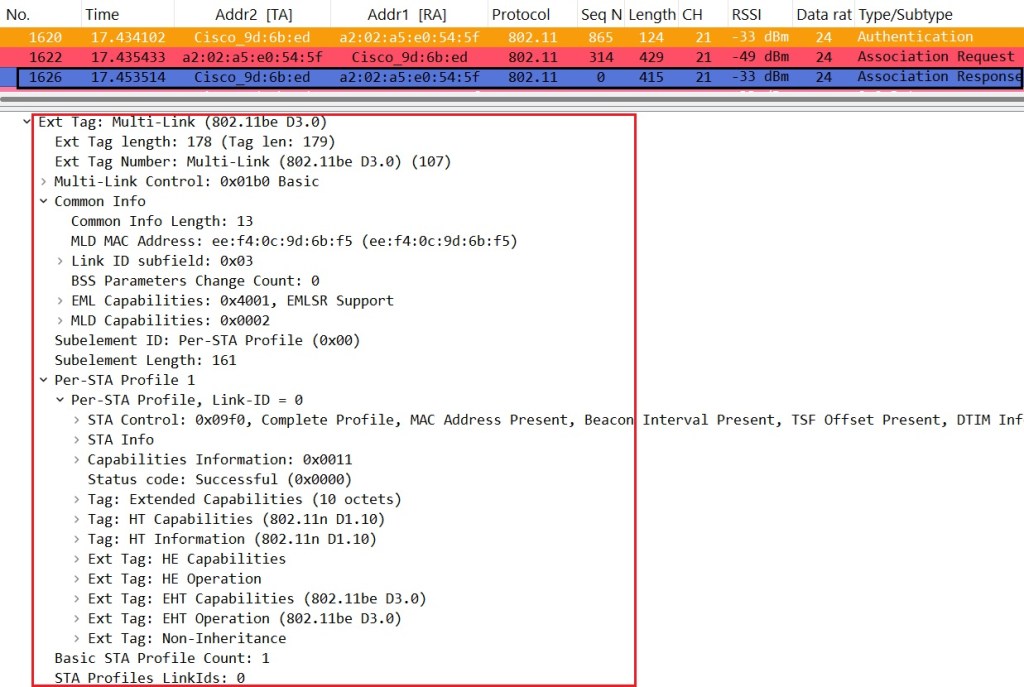Image resolution: width=1024 pixels, height=687 pixels.
Task: Expand EML Capabilities field
Action: tap(60, 301)
